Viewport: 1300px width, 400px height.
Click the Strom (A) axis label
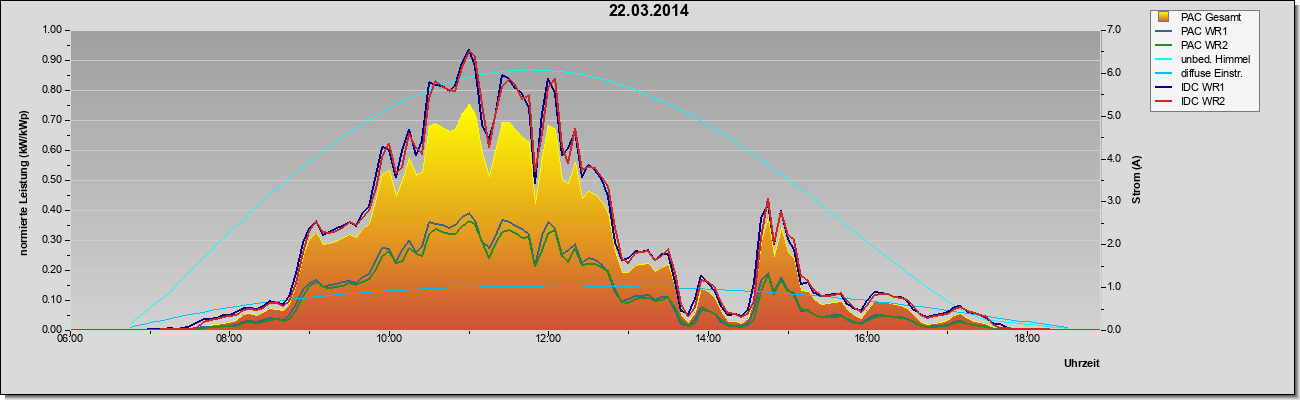1137,180
